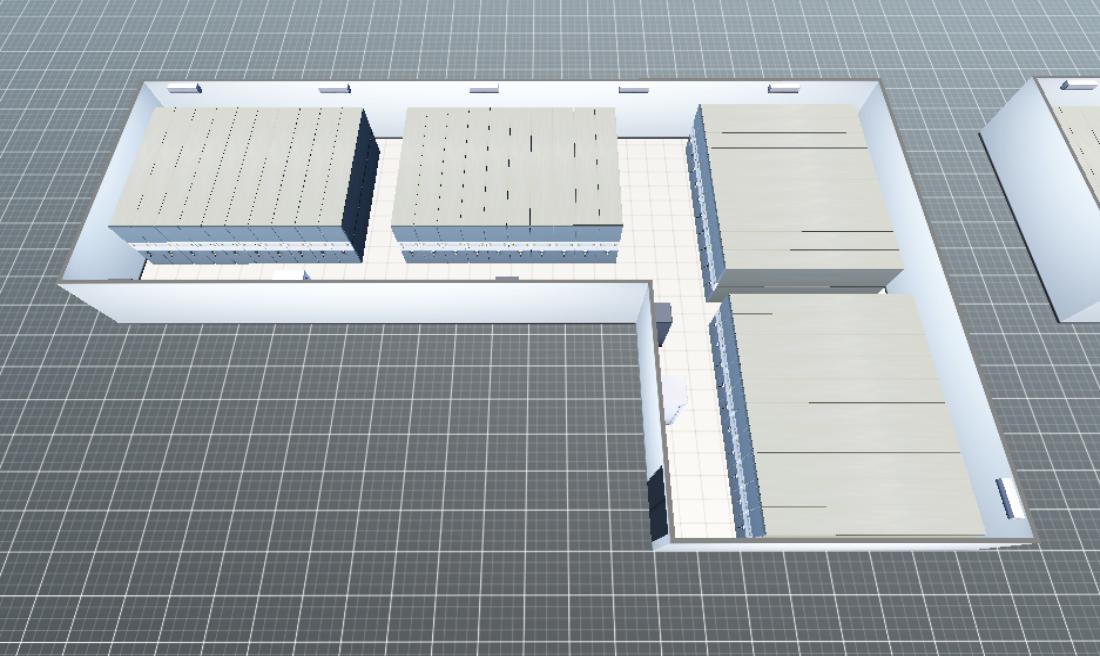Image resolution: width=1100 pixels, height=656 pixels.
Task: Select the leftmost wall-mounted unit on back wall
Action: 184,89
